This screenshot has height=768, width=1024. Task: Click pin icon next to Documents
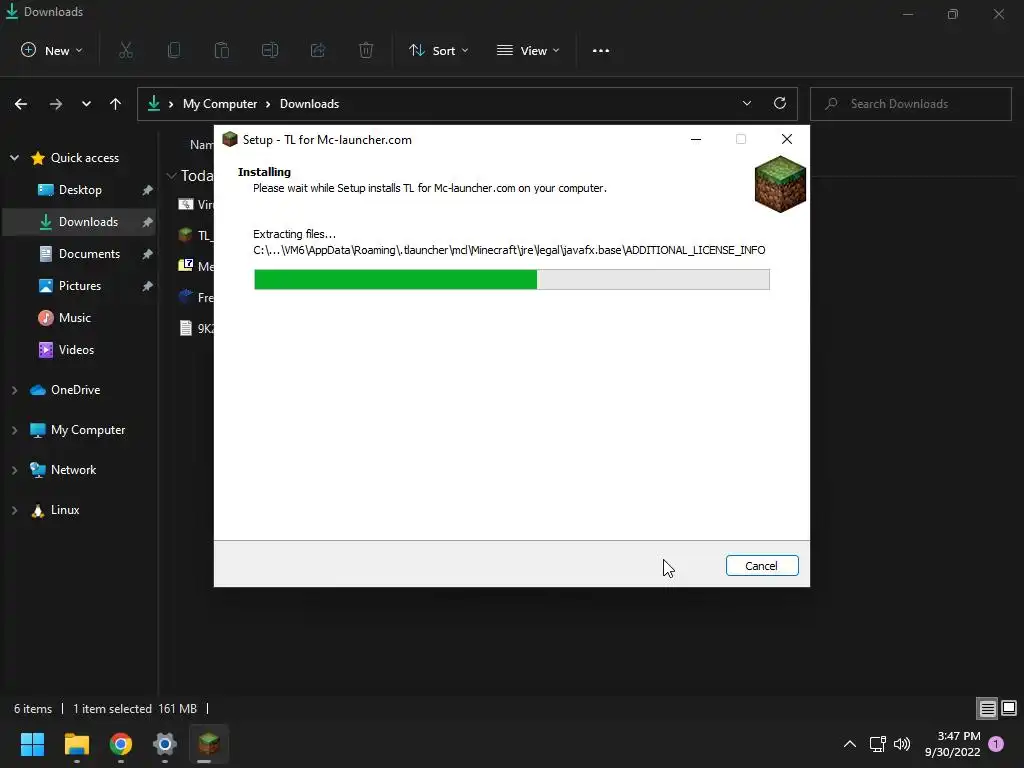click(x=148, y=253)
